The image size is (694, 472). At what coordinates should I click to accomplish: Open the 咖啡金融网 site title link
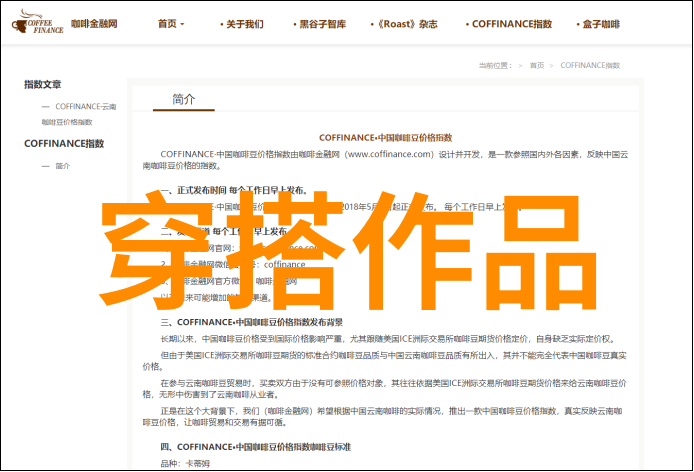coord(94,24)
